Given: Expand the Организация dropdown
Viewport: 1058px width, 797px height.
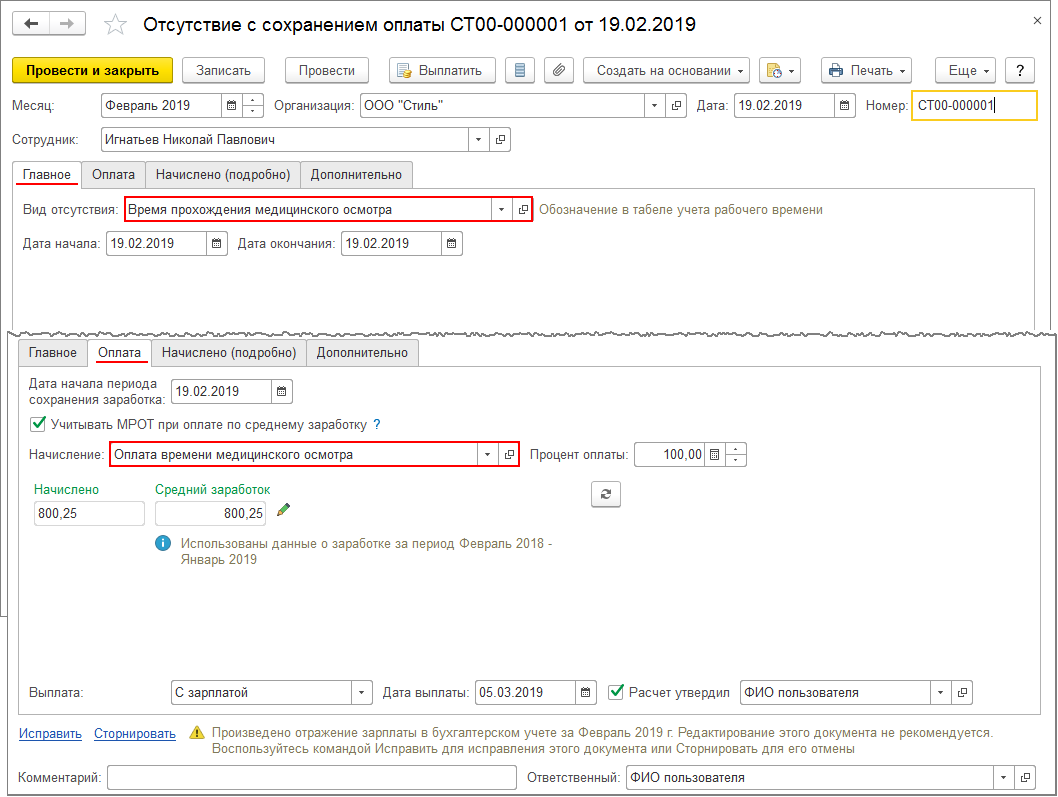Looking at the screenshot, I should point(655,106).
